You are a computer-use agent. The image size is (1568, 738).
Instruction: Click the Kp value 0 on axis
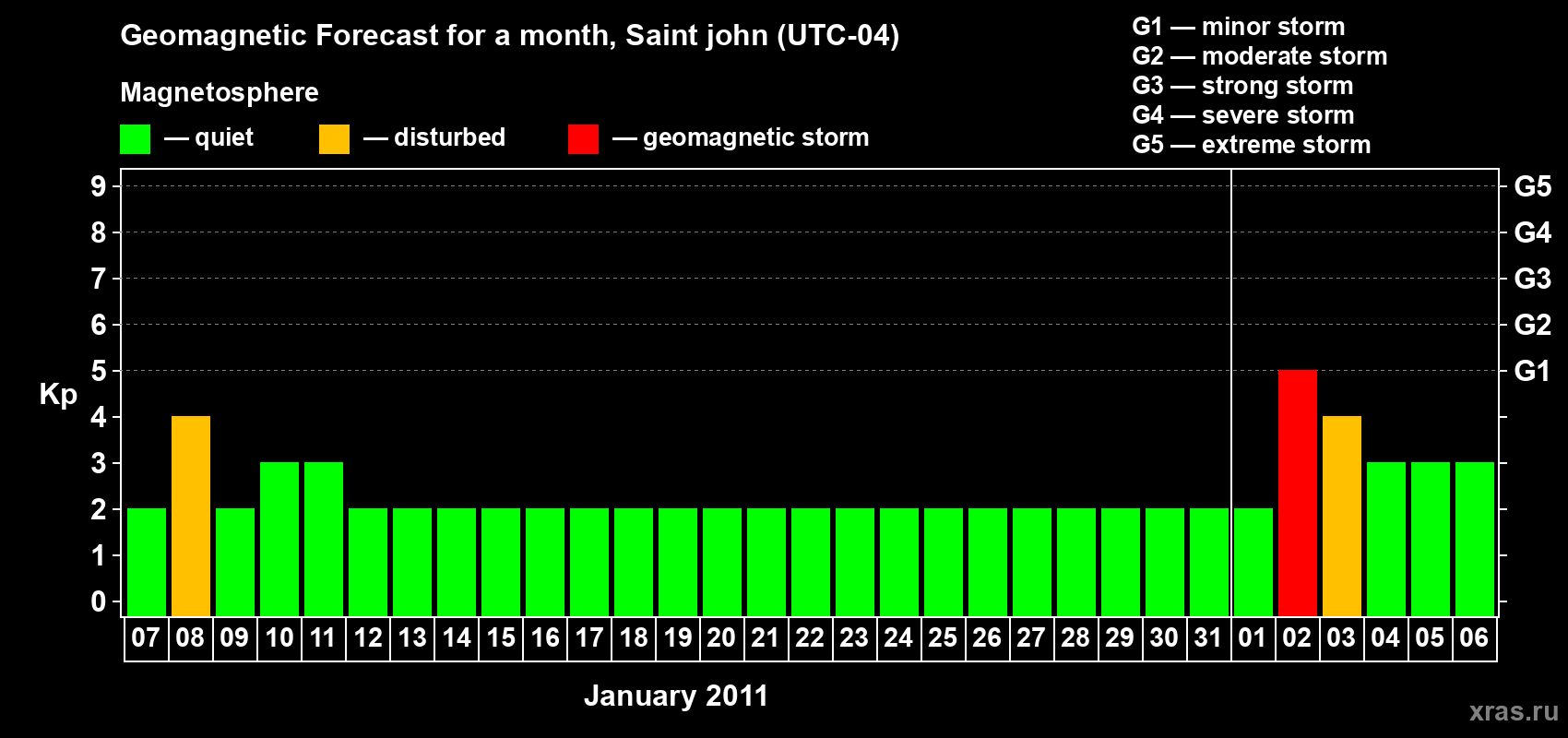click(99, 601)
